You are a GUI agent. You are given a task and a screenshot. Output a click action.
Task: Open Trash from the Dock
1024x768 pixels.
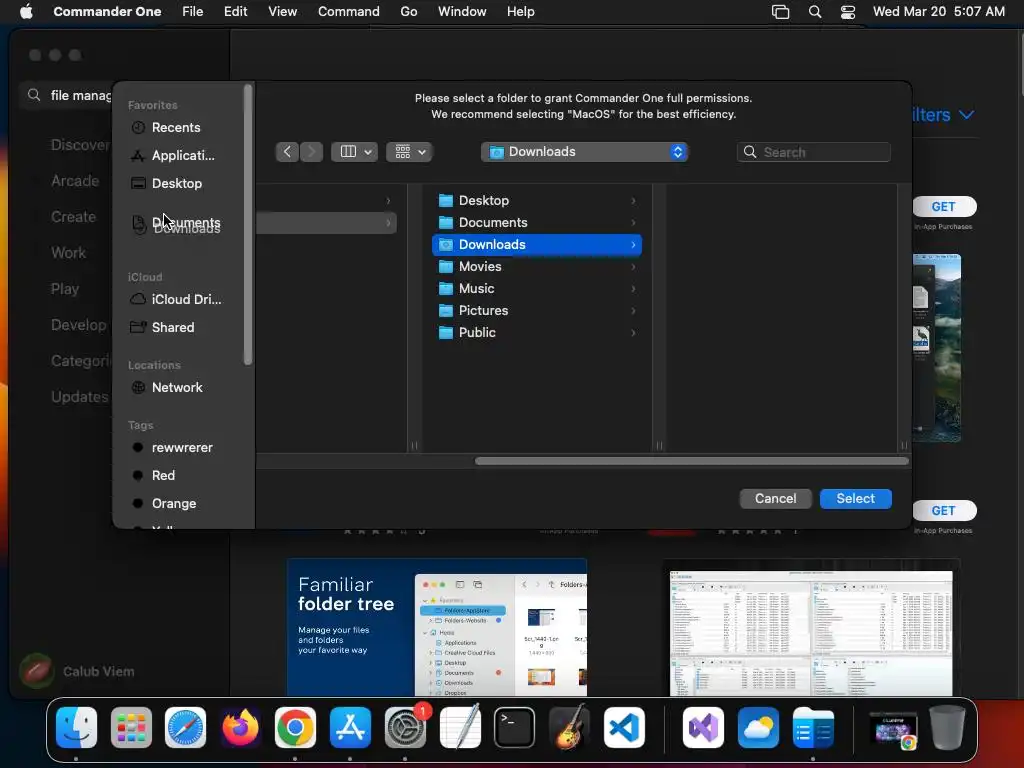click(x=947, y=727)
